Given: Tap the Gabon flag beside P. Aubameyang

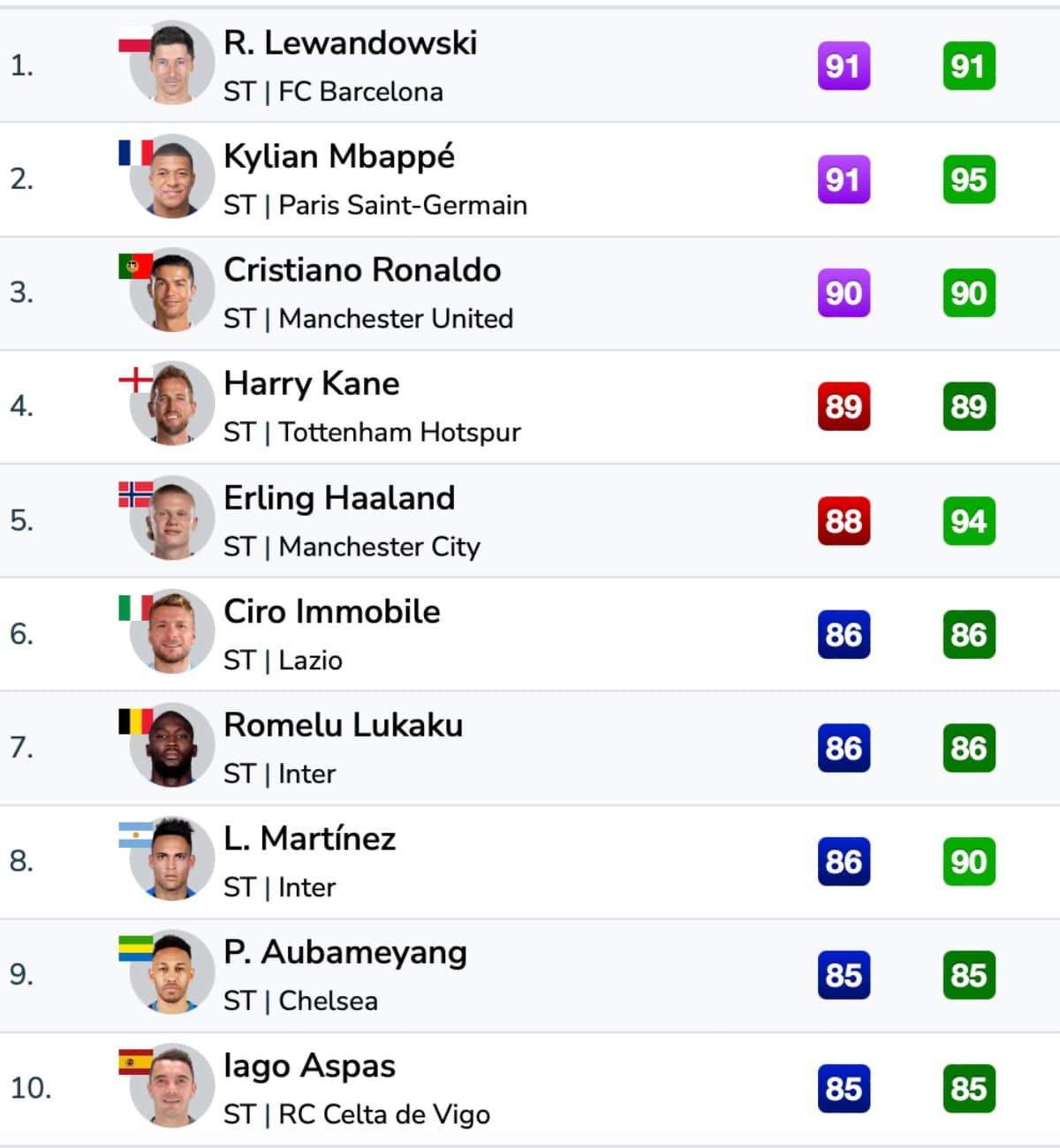Looking at the screenshot, I should point(135,948).
